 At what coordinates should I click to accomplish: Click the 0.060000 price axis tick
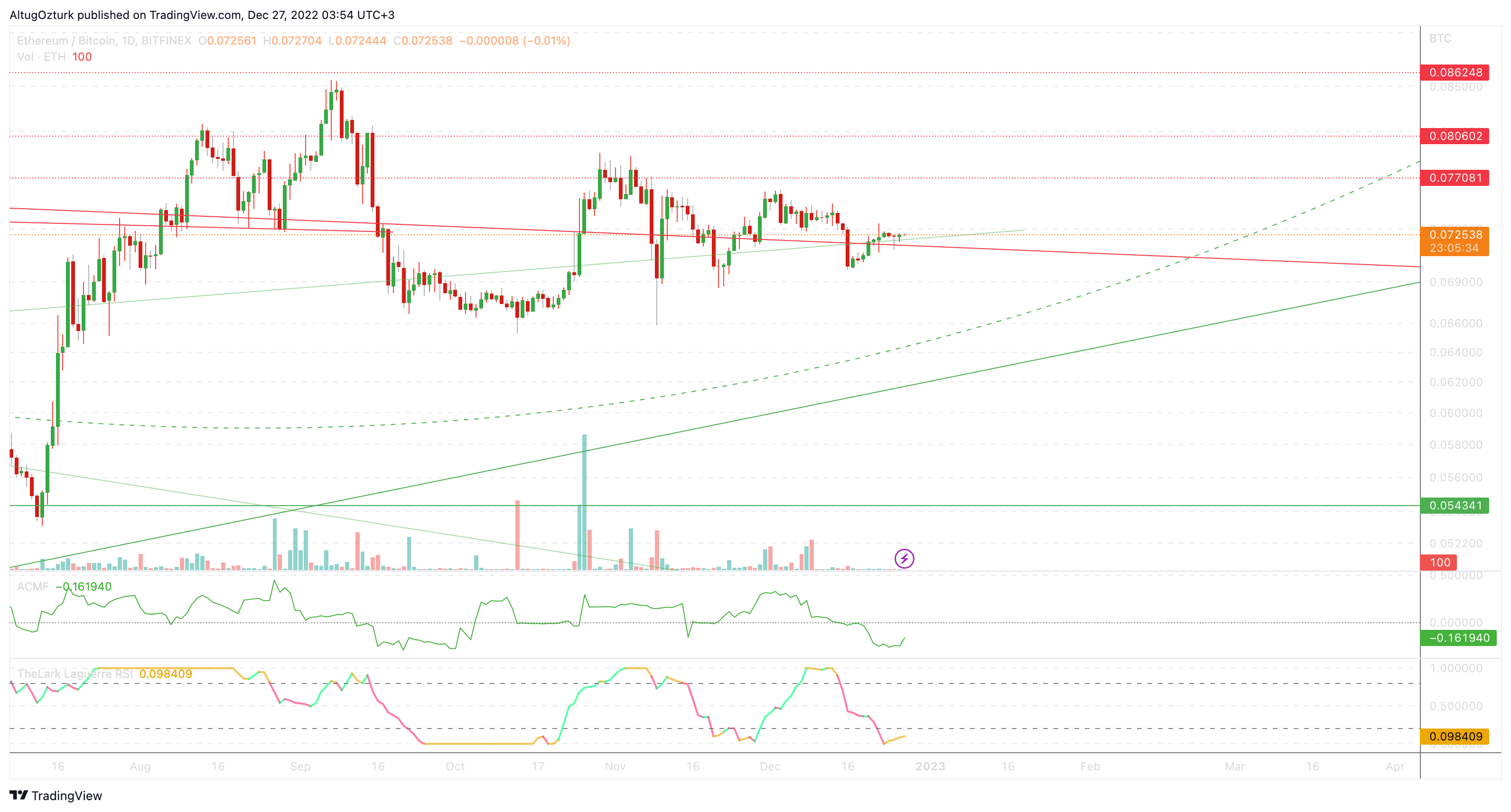[x=1455, y=413]
